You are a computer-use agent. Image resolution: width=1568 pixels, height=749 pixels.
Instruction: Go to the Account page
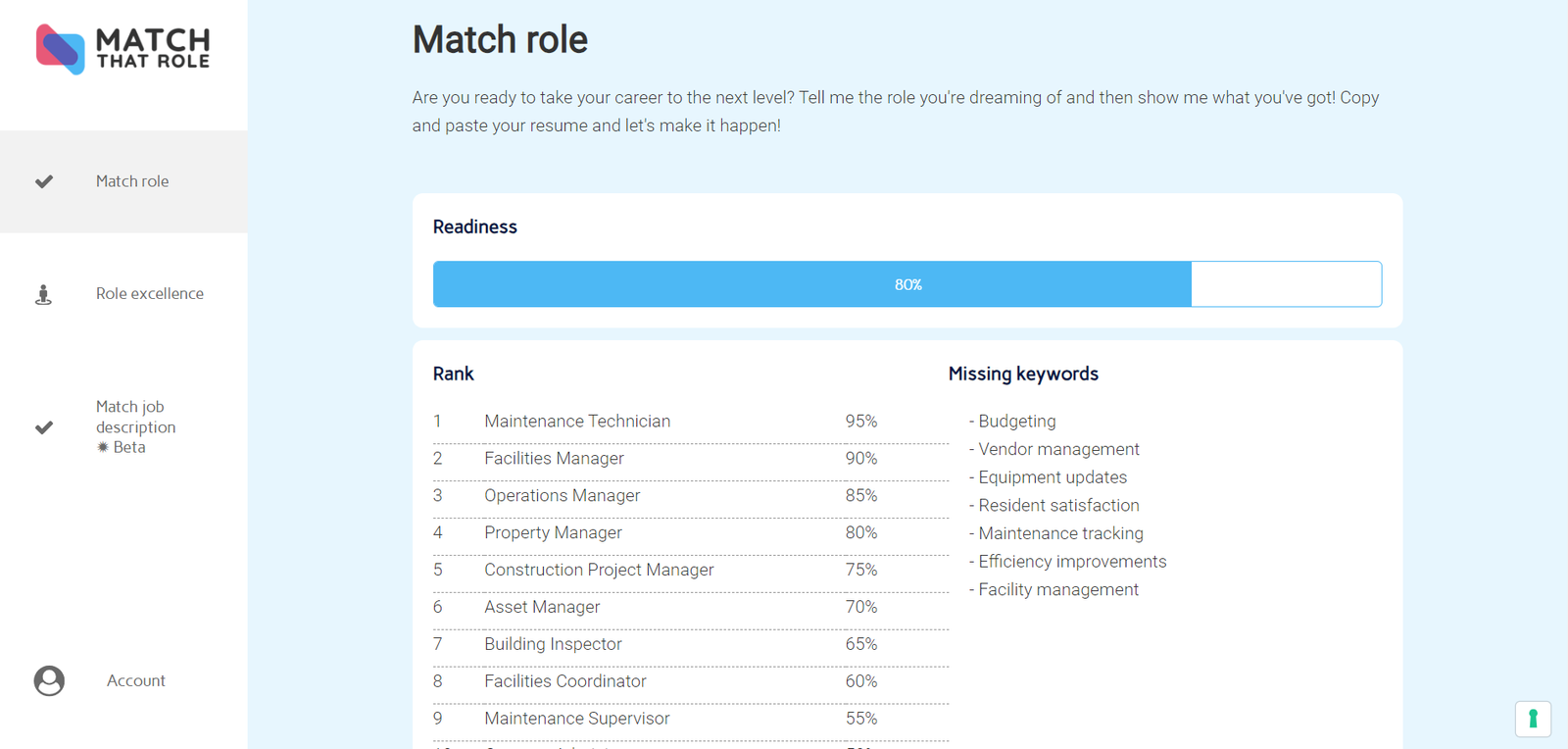123,680
